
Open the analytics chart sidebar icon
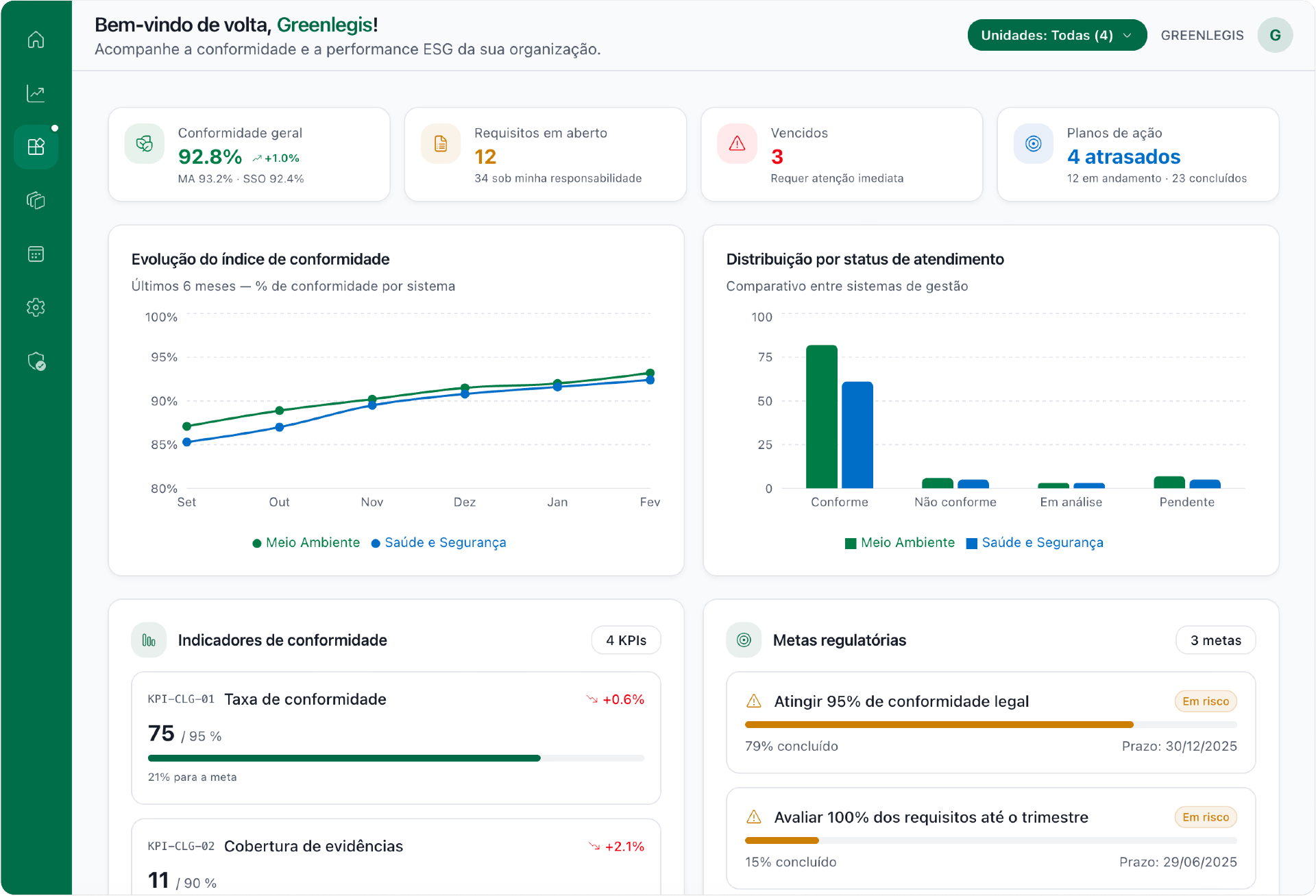[36, 93]
